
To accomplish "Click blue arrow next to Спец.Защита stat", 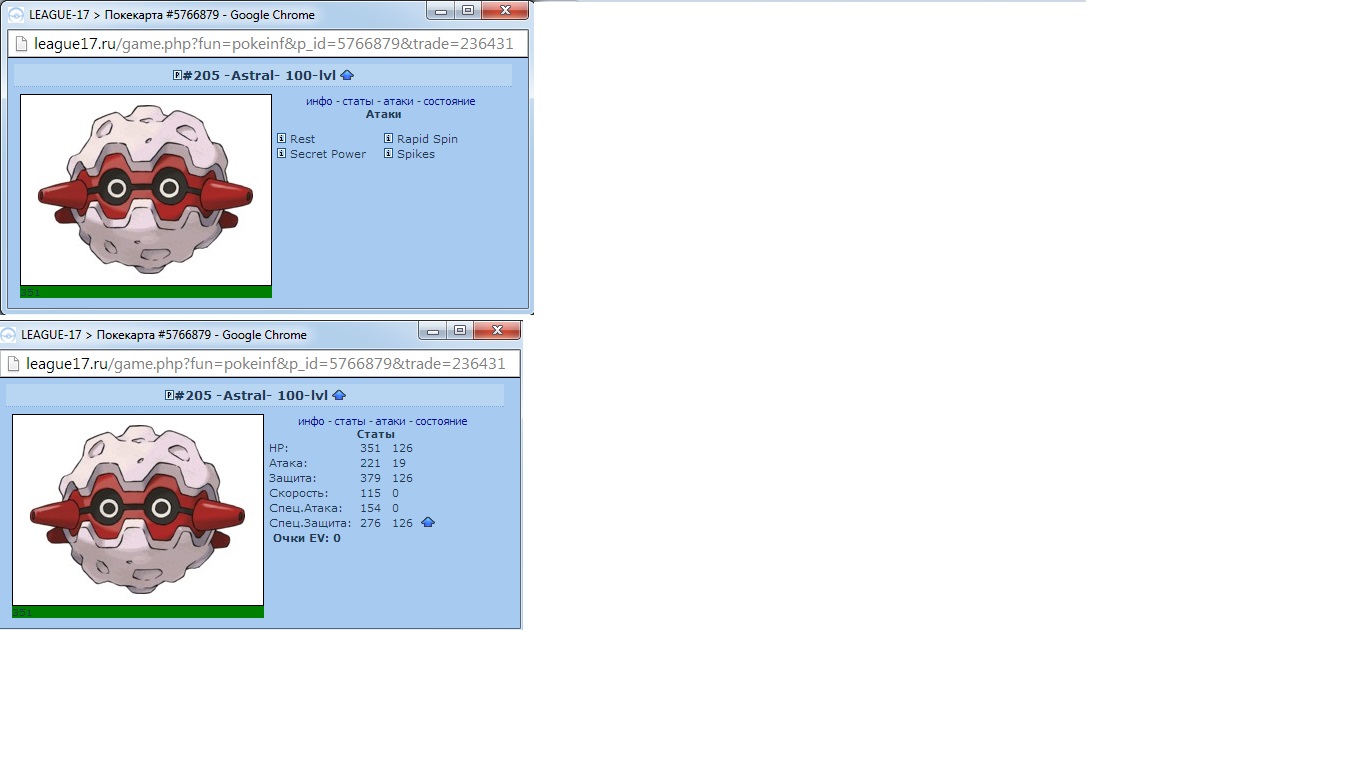I will pyautogui.click(x=428, y=522).
